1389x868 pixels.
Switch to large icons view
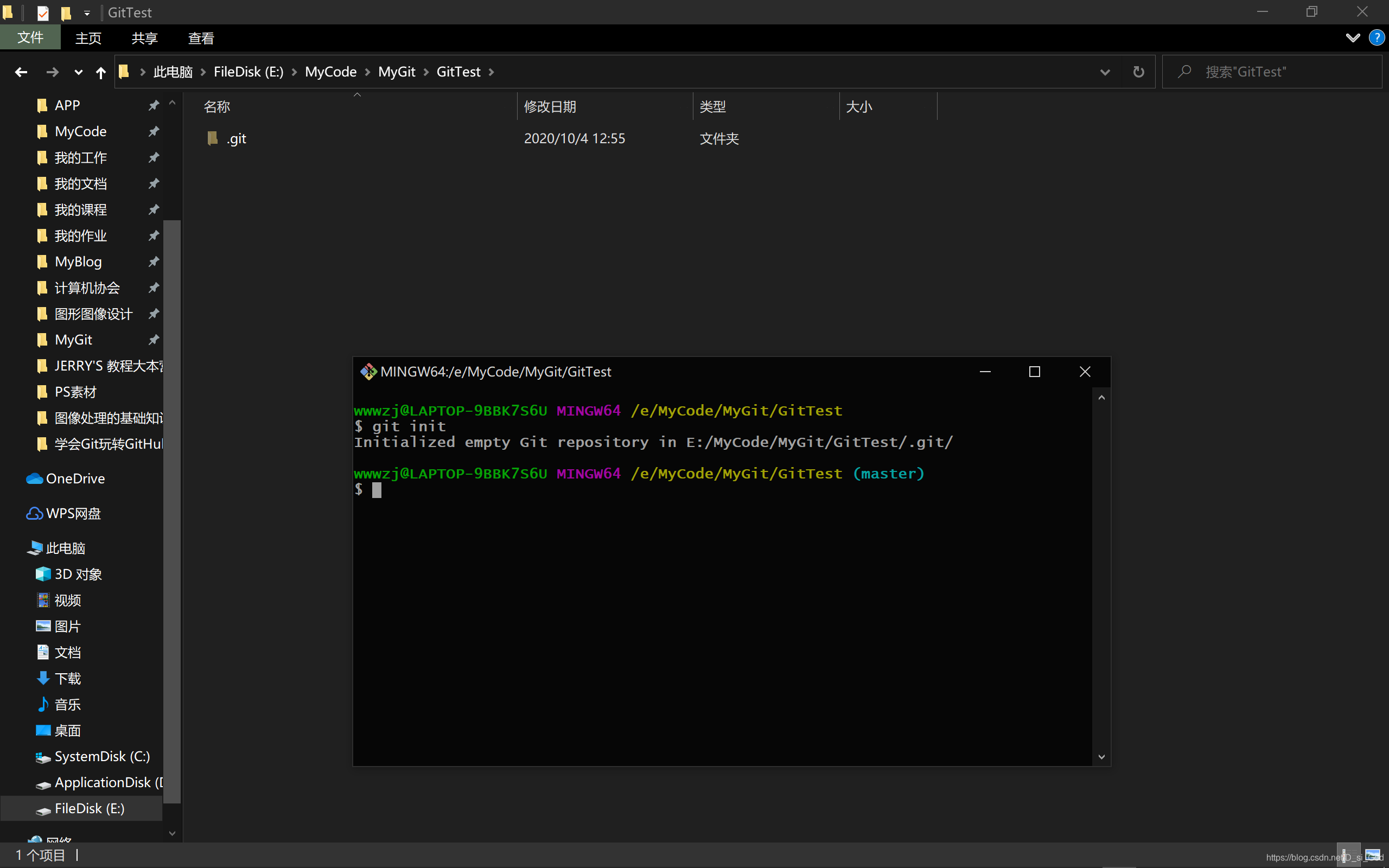[1373, 856]
